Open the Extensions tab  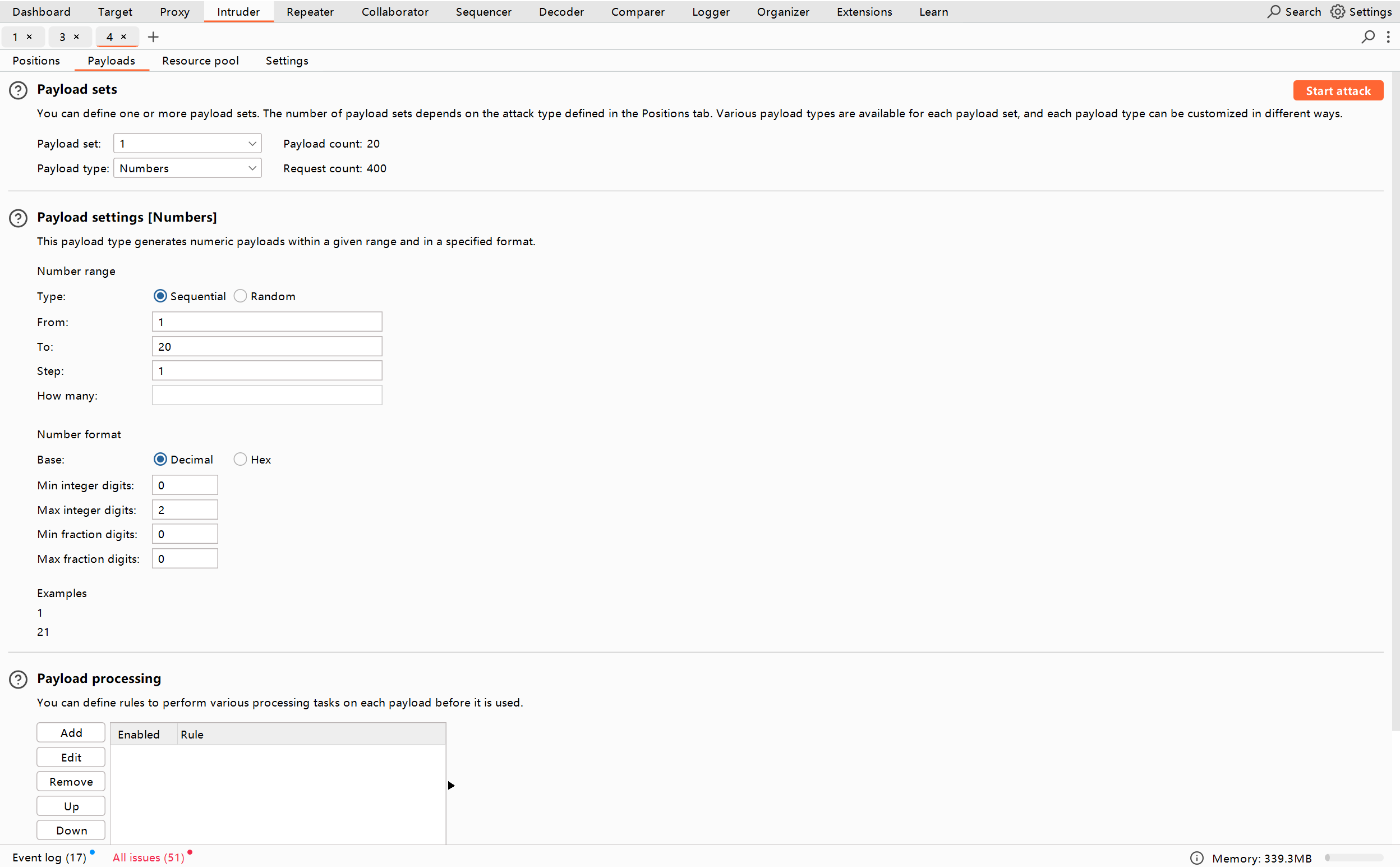(864, 11)
